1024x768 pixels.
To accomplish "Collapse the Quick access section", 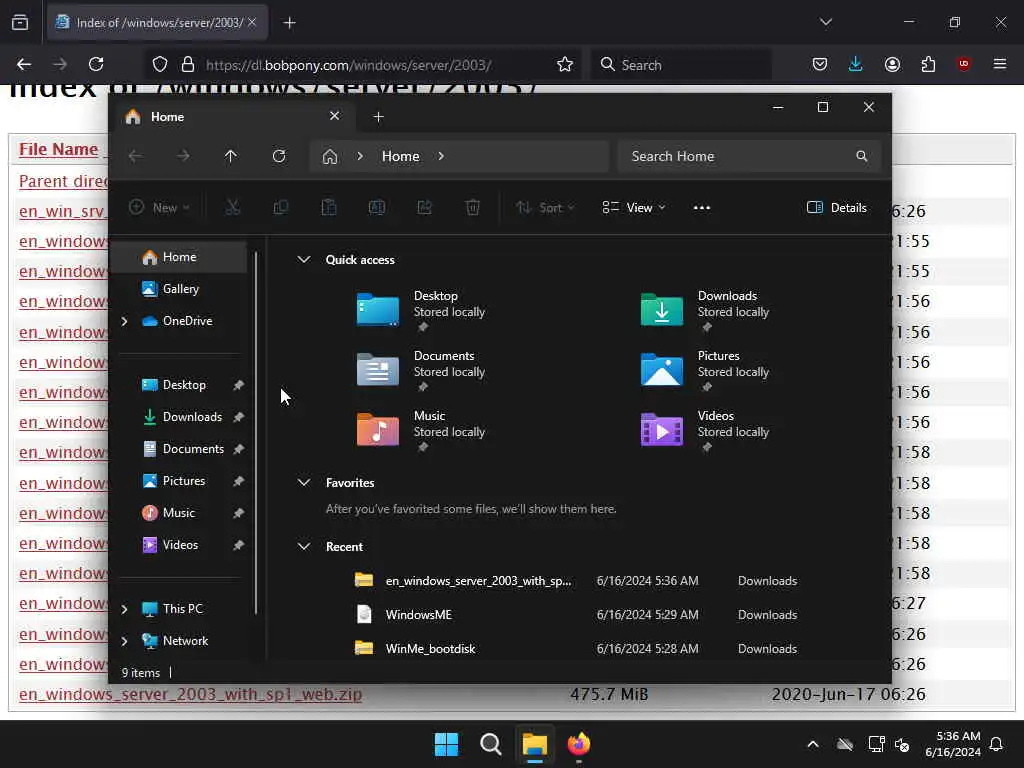I will pos(304,259).
